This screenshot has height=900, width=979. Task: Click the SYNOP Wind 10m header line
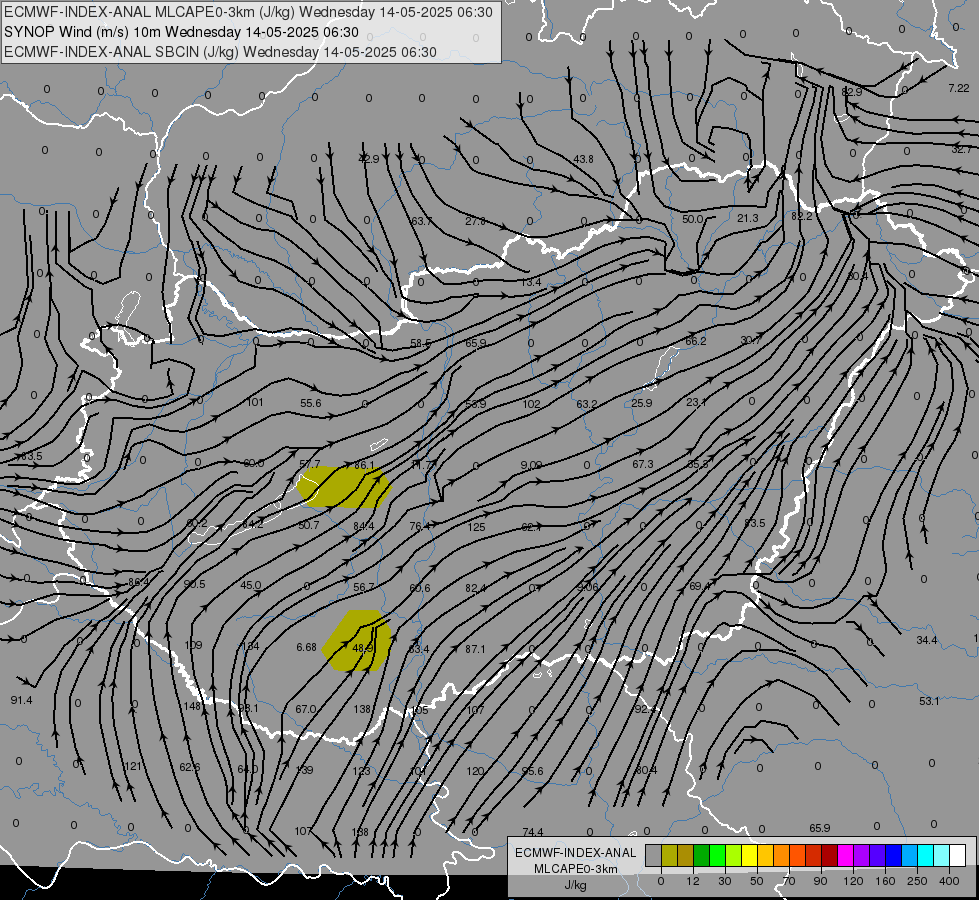click(181, 32)
